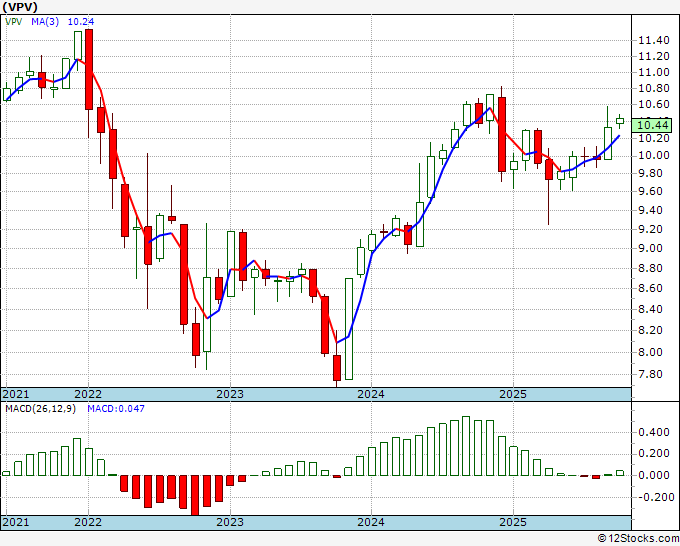
Task: Click the tallest green MACD histogram bar
Action: coord(466,446)
